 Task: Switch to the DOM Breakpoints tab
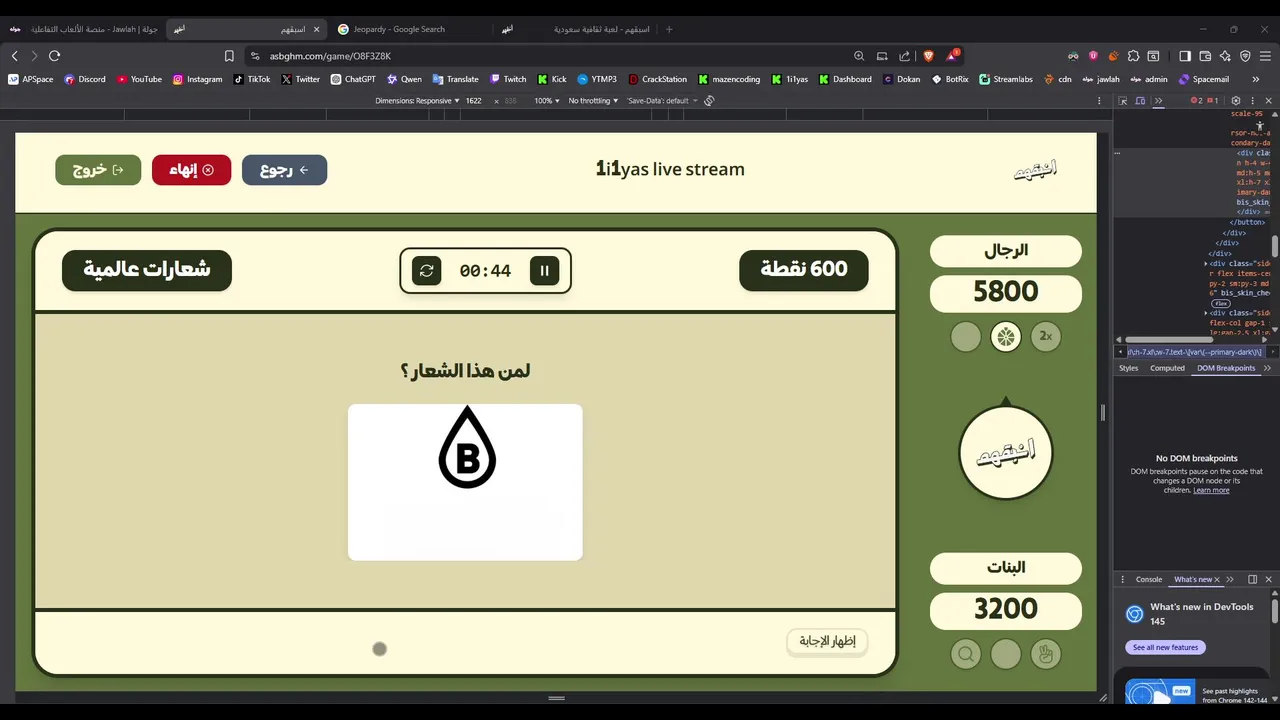coord(1226,368)
